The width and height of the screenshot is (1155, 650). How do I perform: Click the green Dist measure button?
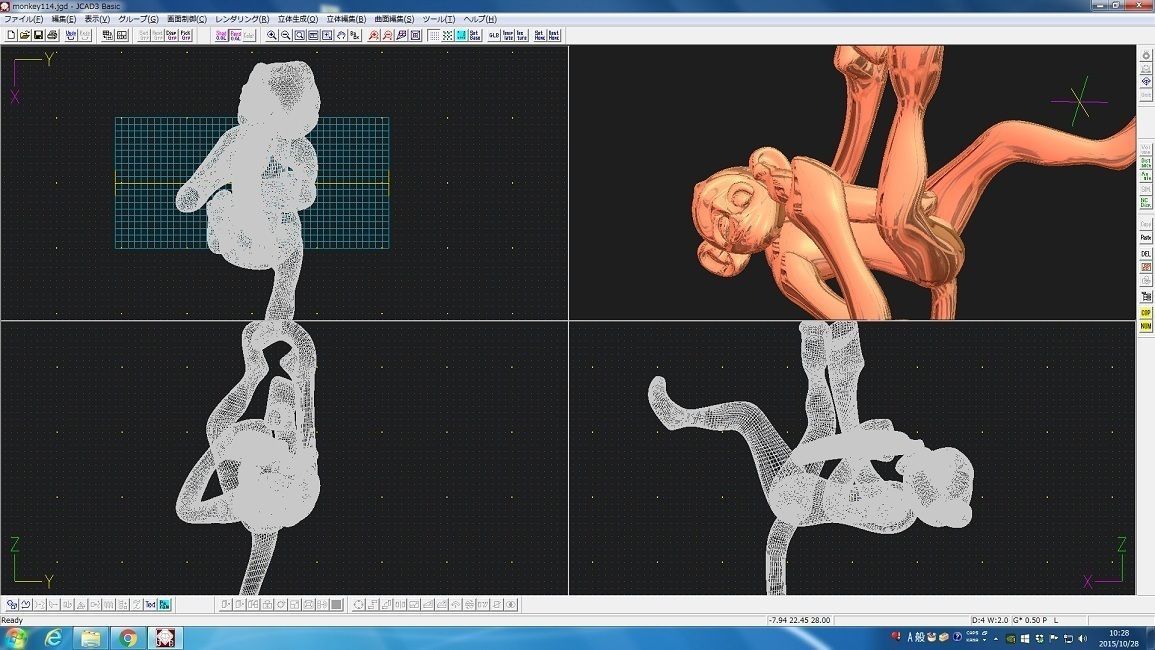[x=1145, y=162]
